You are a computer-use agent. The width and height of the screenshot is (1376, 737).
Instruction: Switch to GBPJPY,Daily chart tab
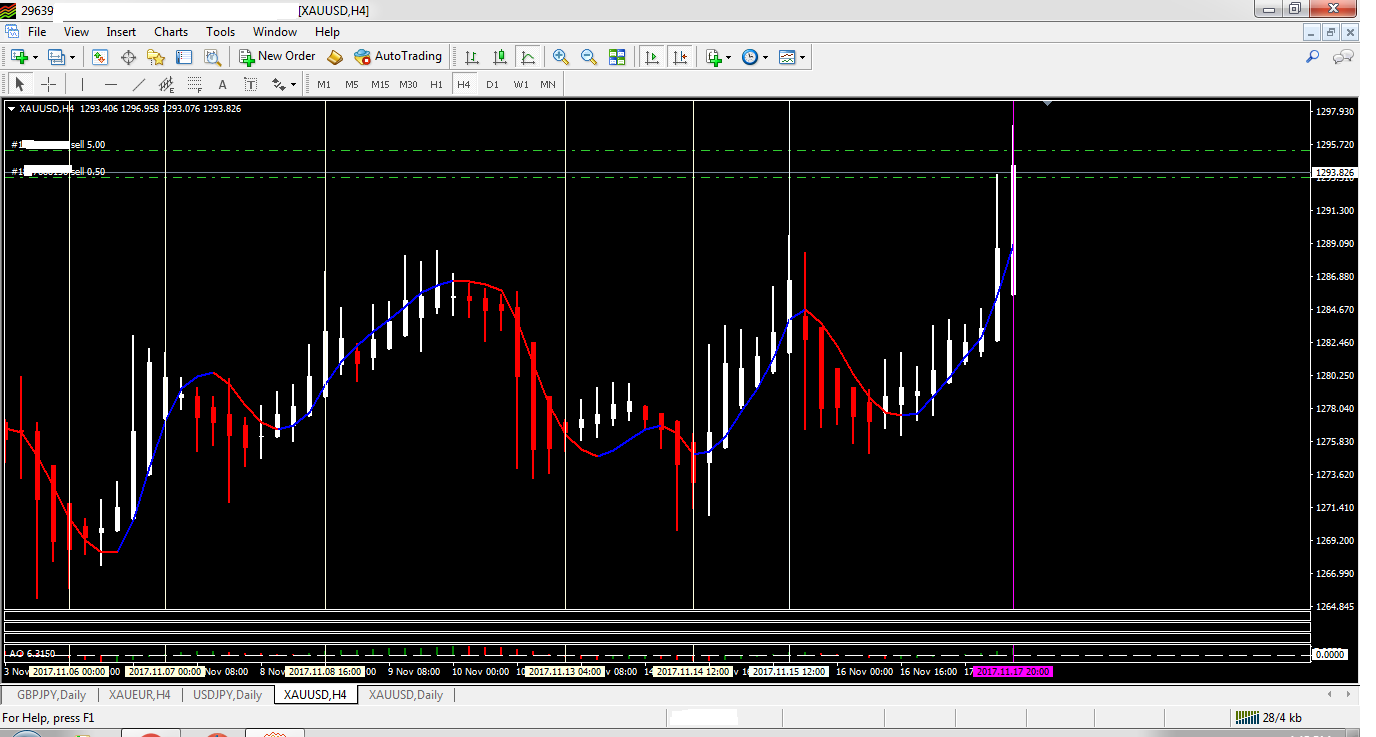coord(51,695)
